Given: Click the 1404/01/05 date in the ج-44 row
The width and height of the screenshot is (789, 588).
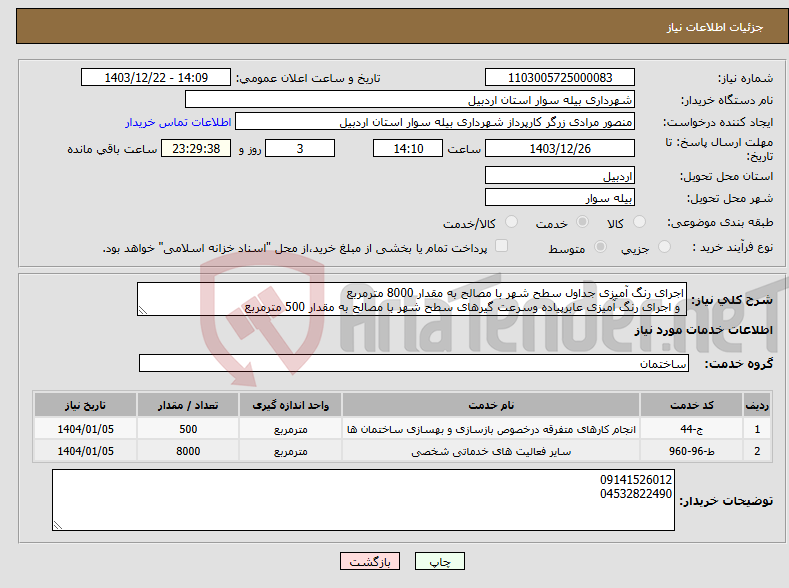Looking at the screenshot, I should point(85,429).
